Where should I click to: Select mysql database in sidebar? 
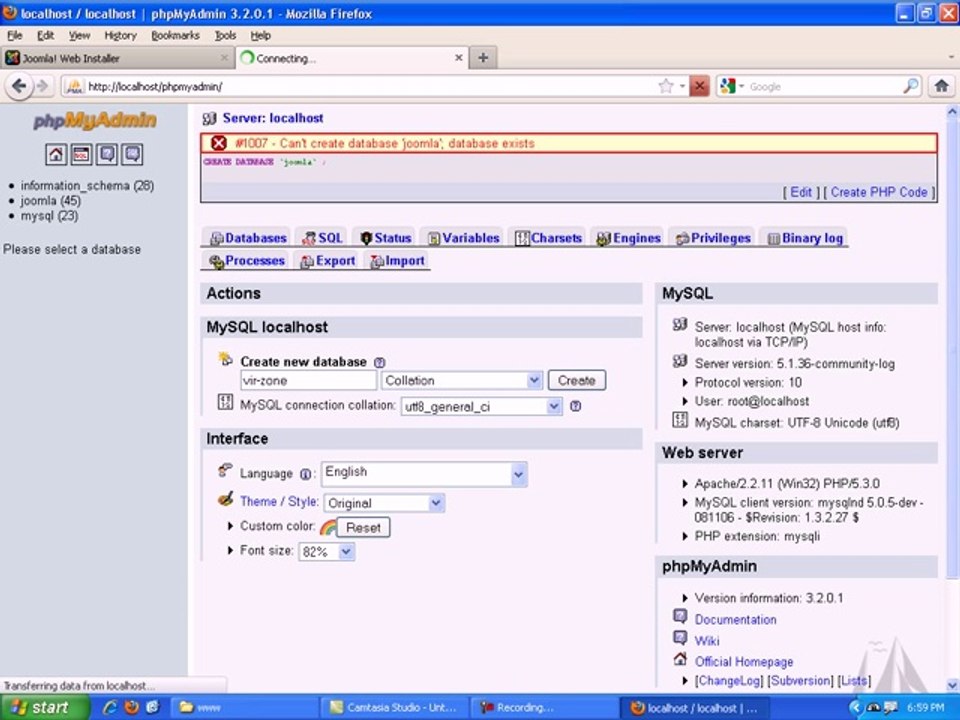[49, 216]
